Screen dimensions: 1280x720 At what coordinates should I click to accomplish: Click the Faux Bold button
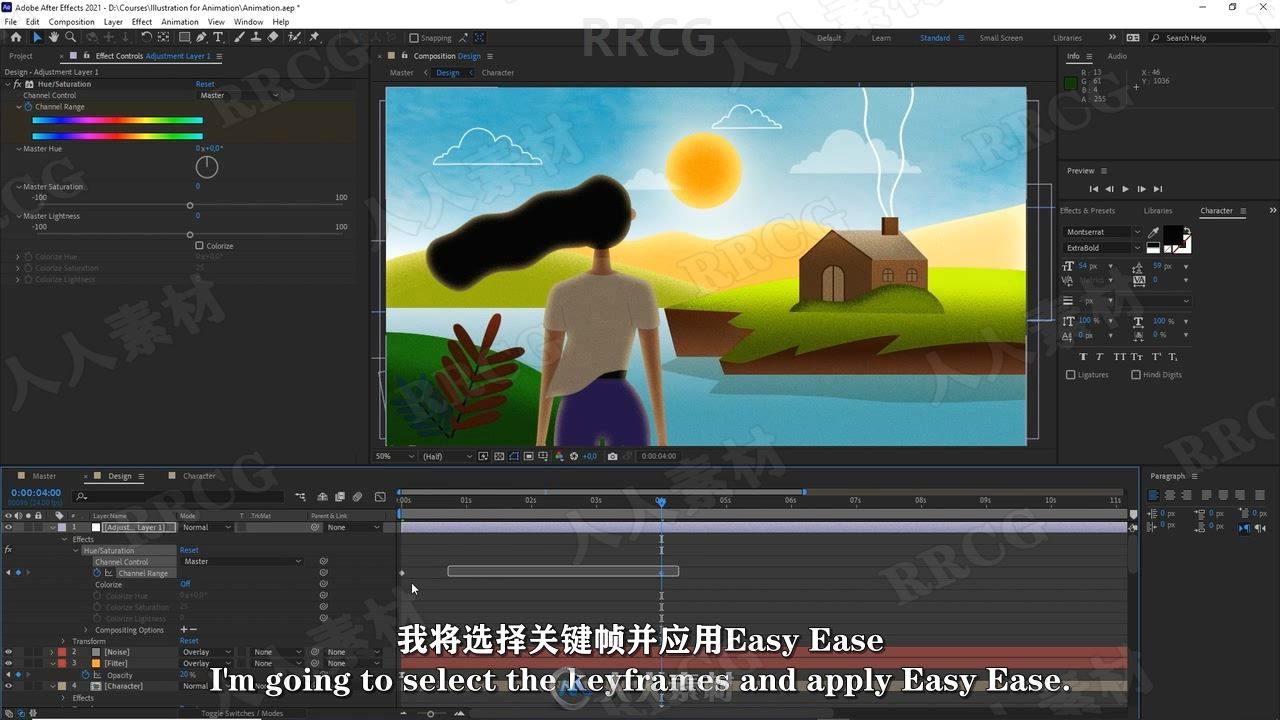point(1083,357)
